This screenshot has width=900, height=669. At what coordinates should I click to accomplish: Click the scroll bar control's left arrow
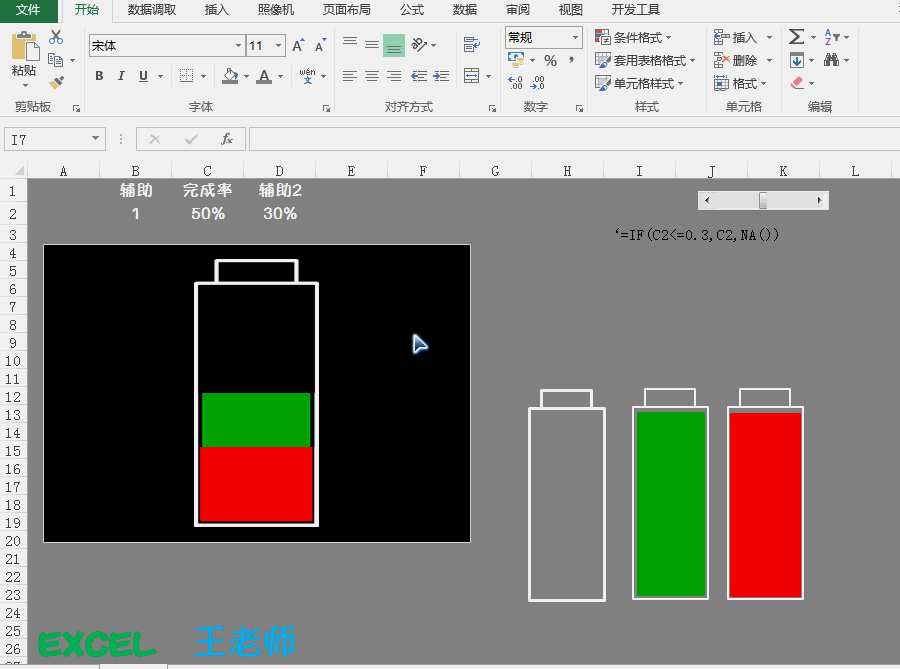[707, 200]
